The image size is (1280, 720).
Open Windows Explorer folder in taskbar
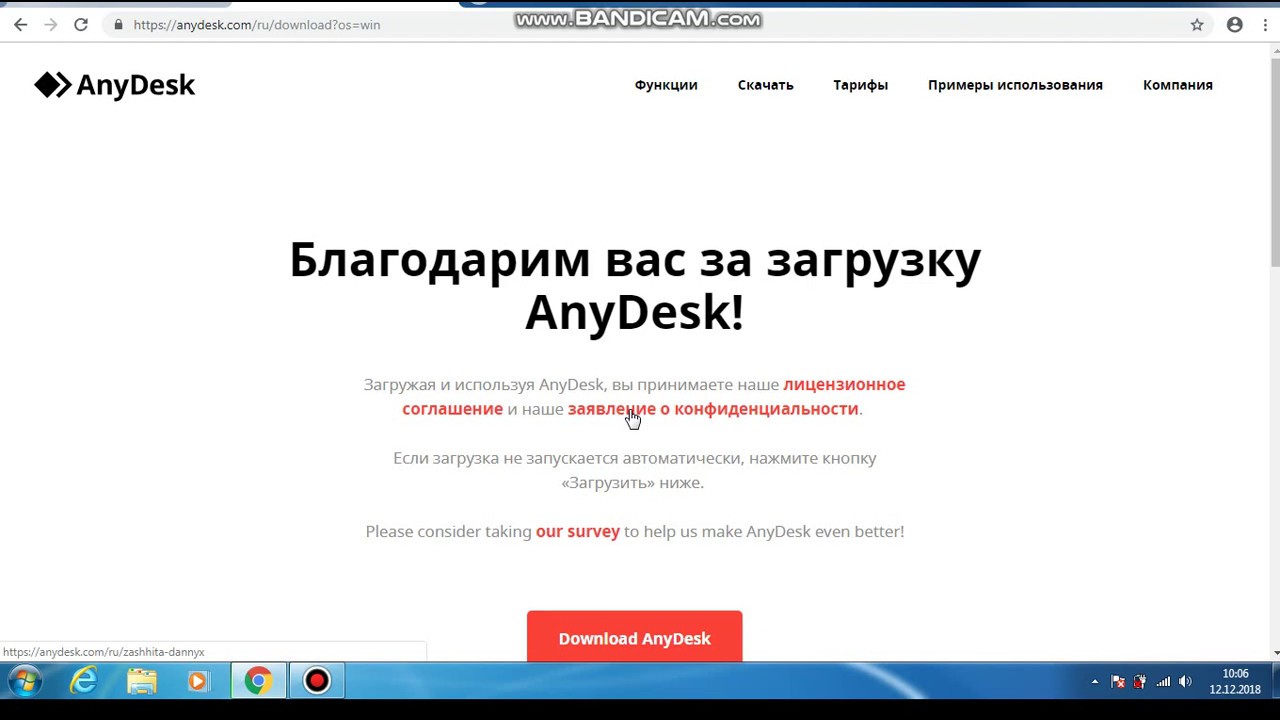tap(142, 681)
